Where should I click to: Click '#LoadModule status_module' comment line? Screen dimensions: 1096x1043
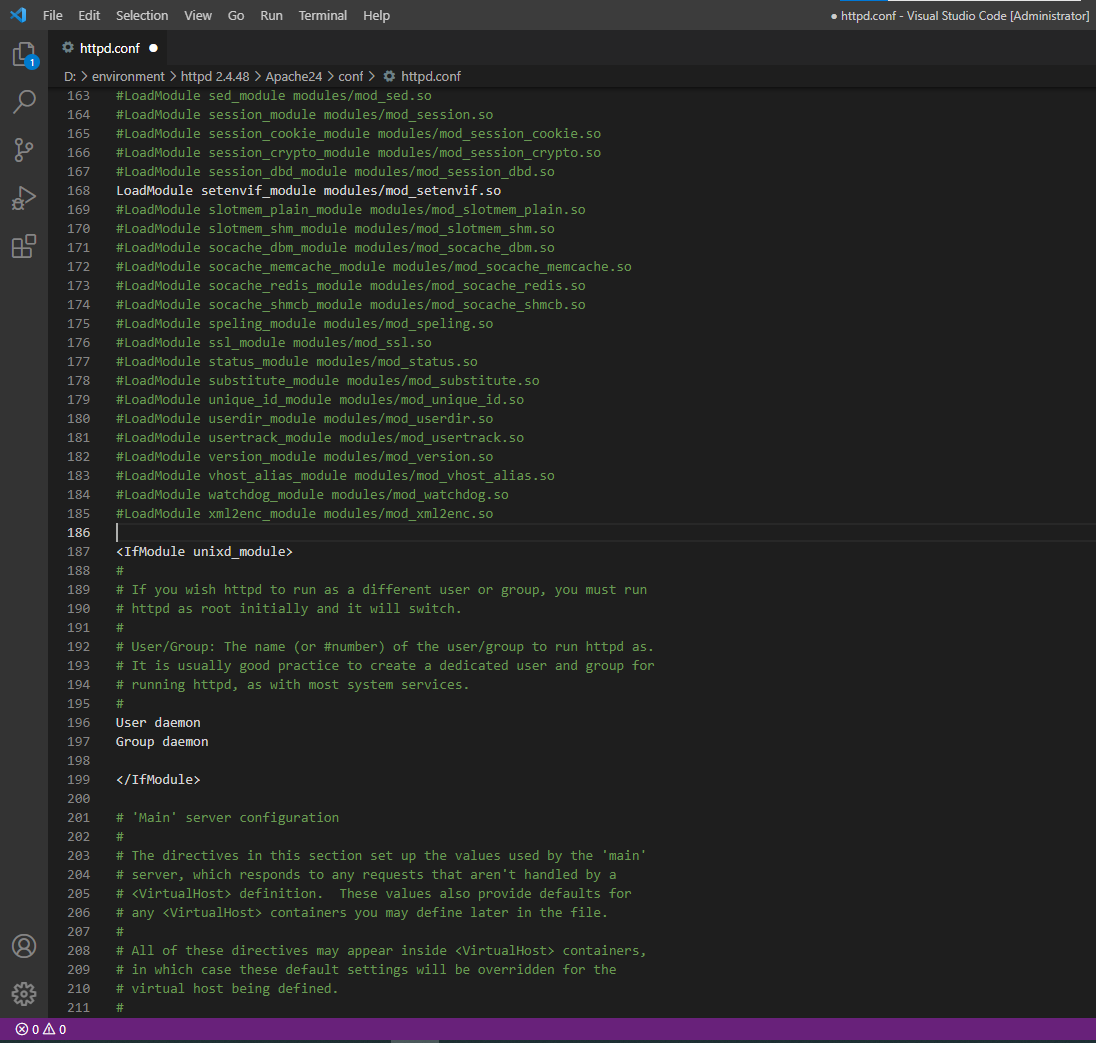click(x=297, y=361)
